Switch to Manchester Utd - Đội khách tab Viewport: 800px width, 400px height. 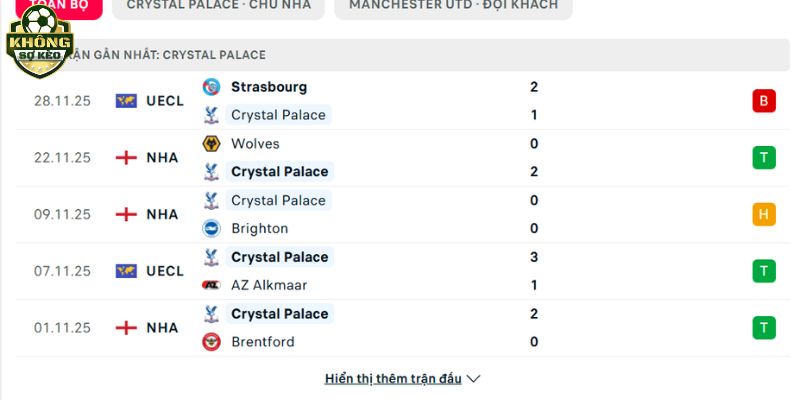454,5
